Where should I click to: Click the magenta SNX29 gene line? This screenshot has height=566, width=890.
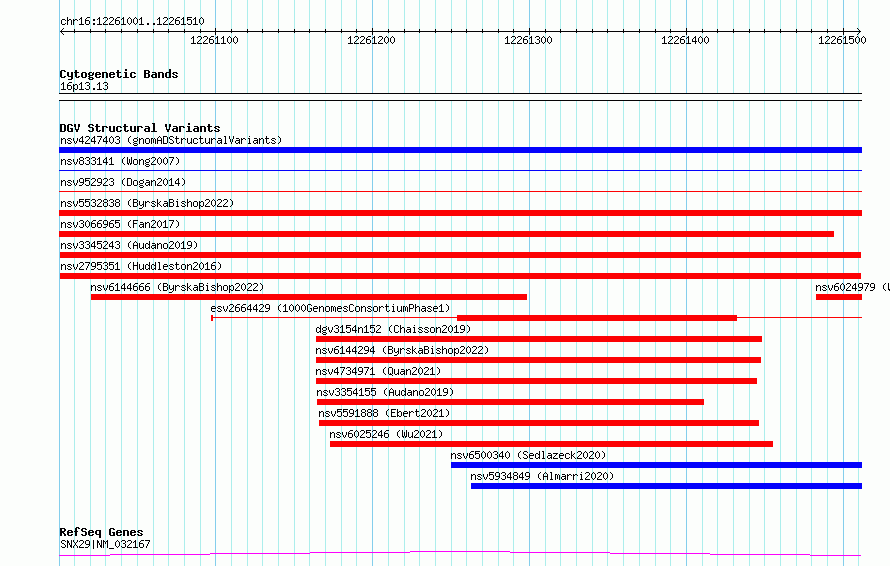pyautogui.click(x=460, y=553)
